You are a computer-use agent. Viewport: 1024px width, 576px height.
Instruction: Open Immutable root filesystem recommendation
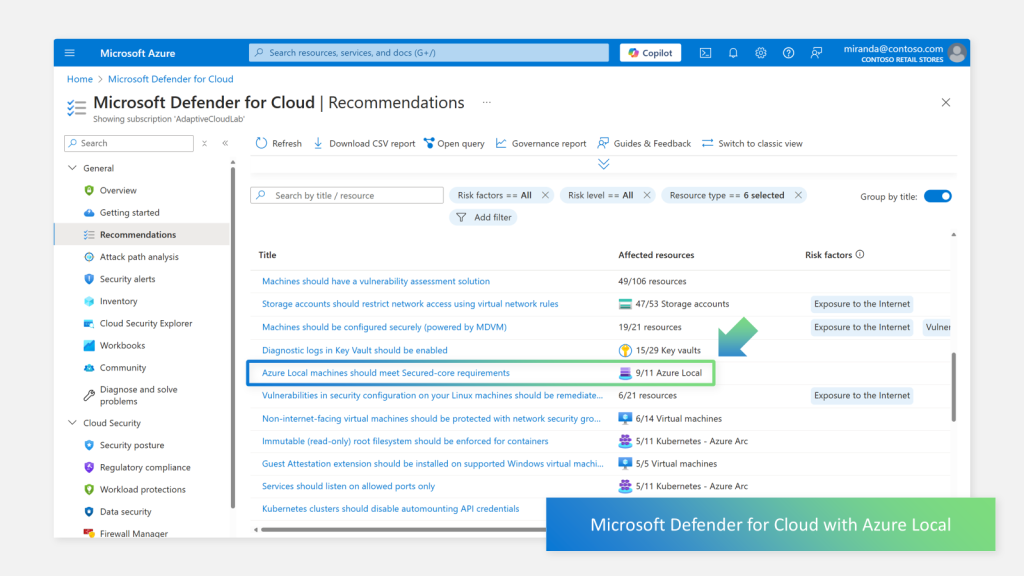coord(405,441)
